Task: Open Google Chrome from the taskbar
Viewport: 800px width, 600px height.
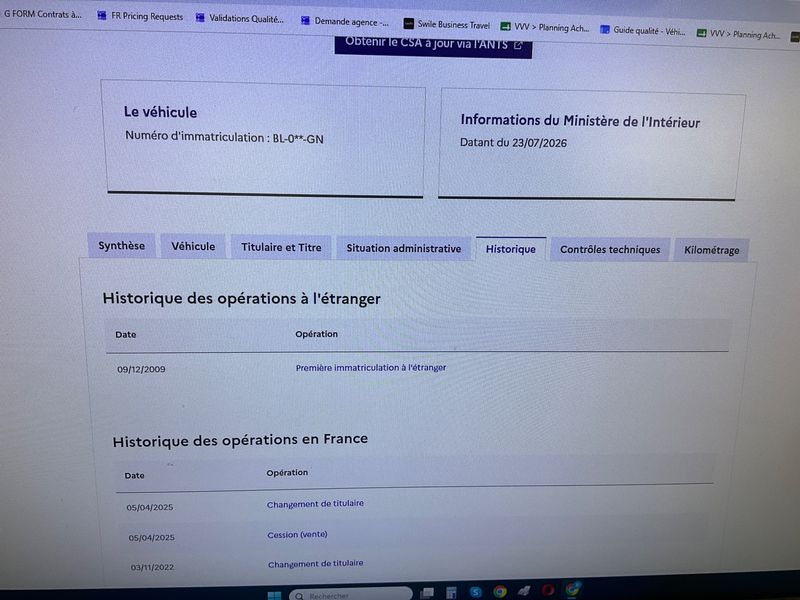Action: 500,591
